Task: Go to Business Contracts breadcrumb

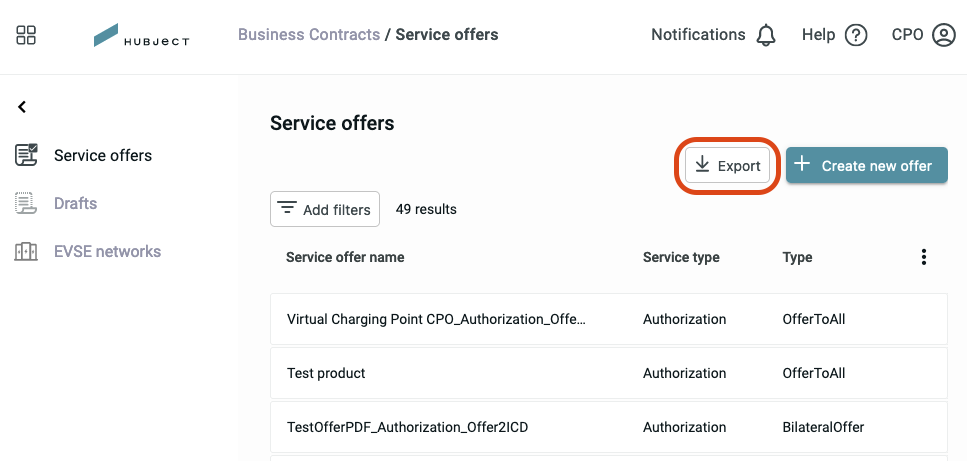Action: (x=309, y=35)
